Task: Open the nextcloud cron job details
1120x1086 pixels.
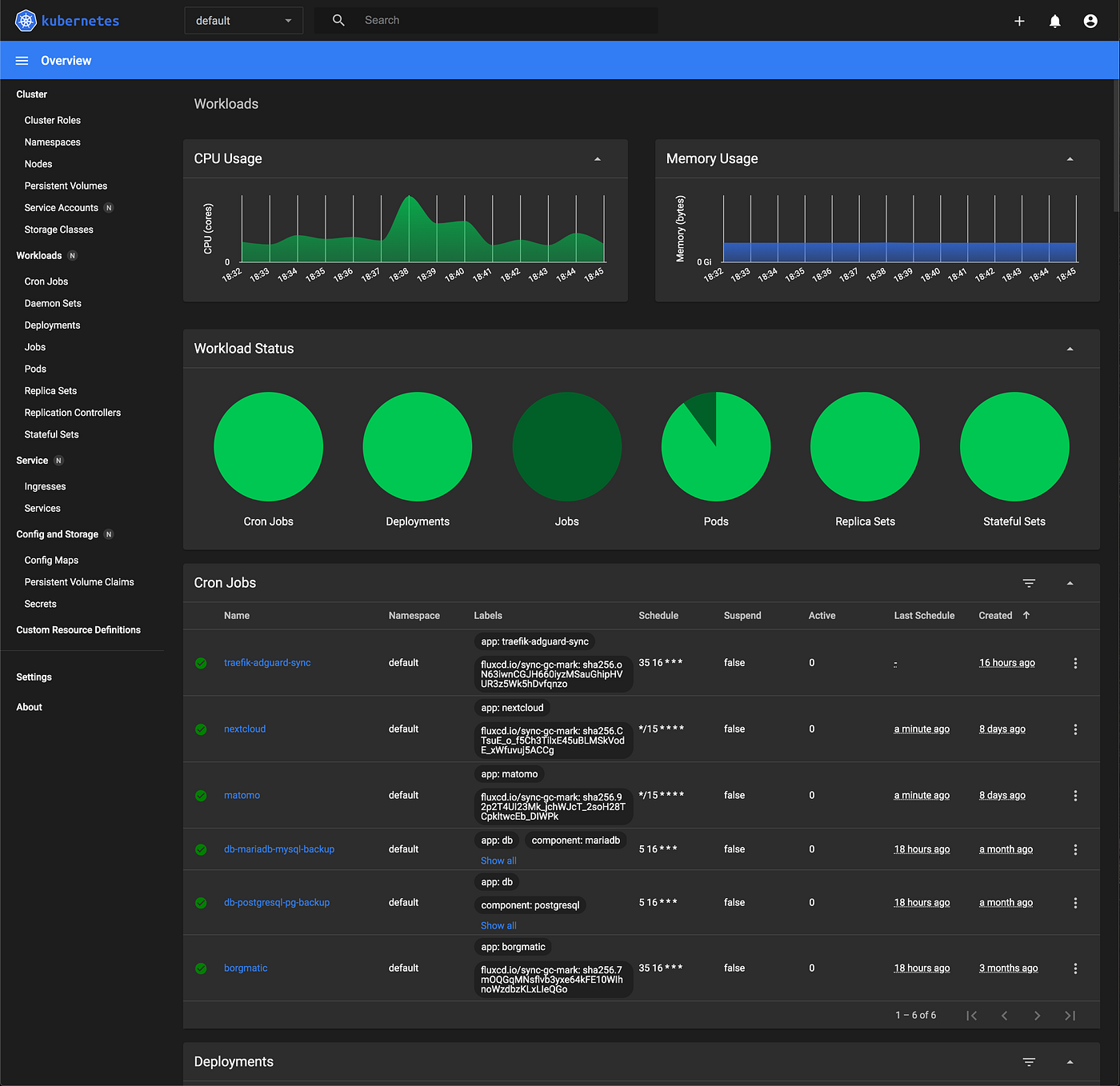Action: click(244, 729)
